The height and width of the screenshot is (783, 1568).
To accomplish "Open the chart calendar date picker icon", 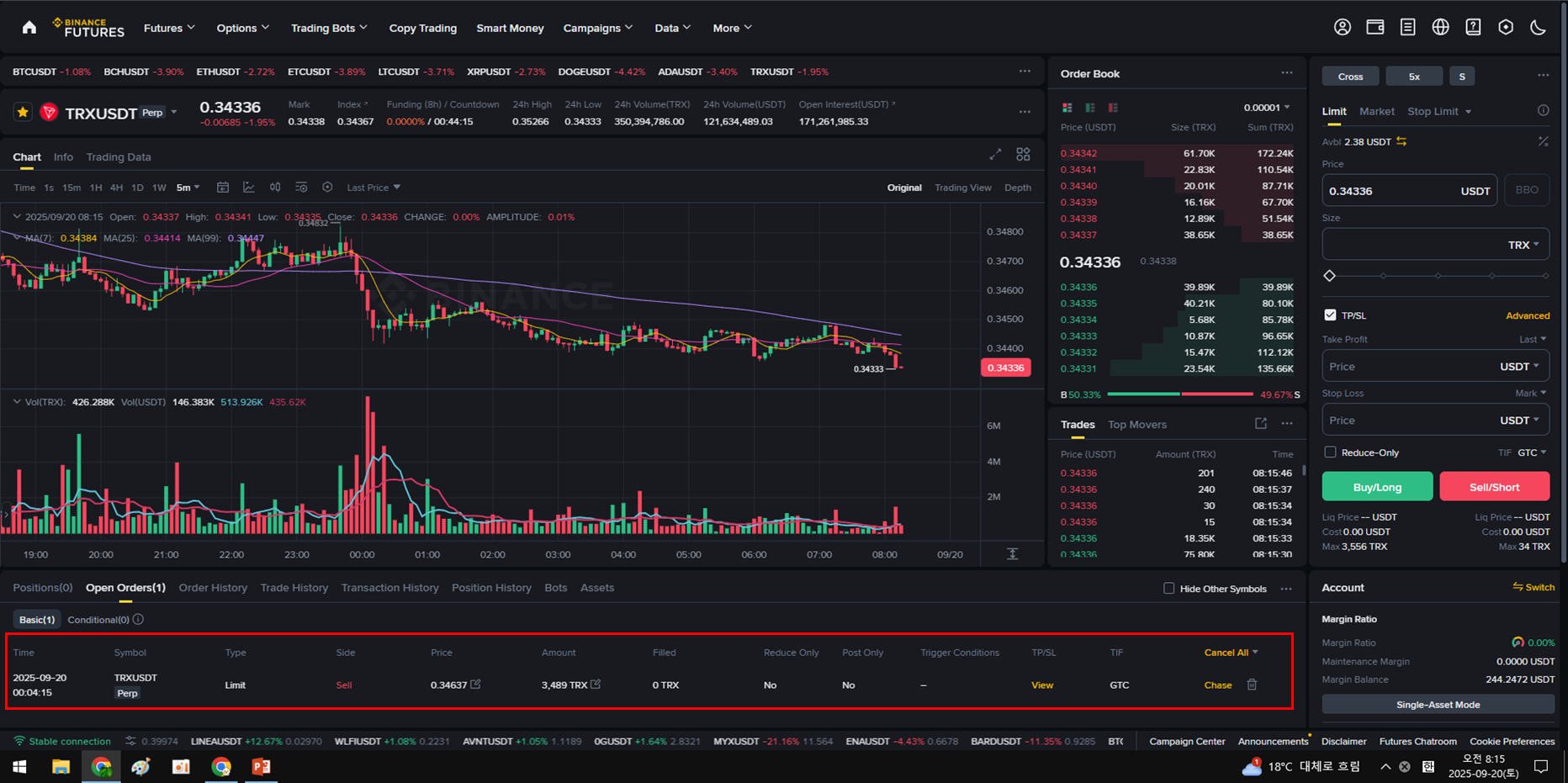I will [x=223, y=188].
